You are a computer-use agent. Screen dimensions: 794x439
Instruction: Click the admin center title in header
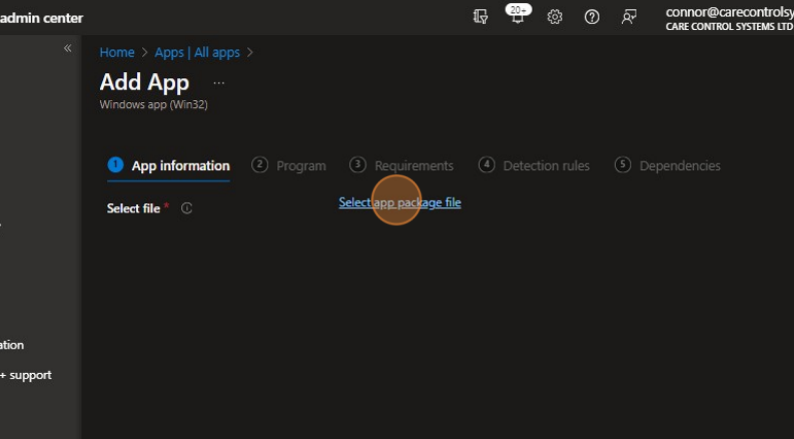coord(42,18)
